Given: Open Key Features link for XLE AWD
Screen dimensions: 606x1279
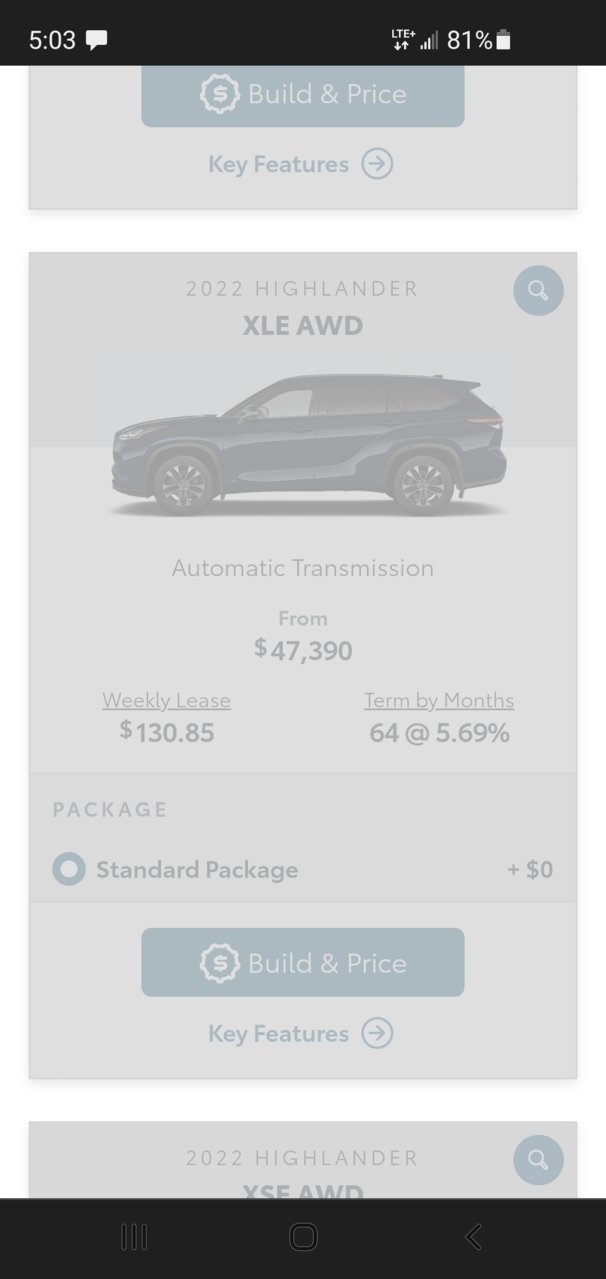Looking at the screenshot, I should point(278,1033).
